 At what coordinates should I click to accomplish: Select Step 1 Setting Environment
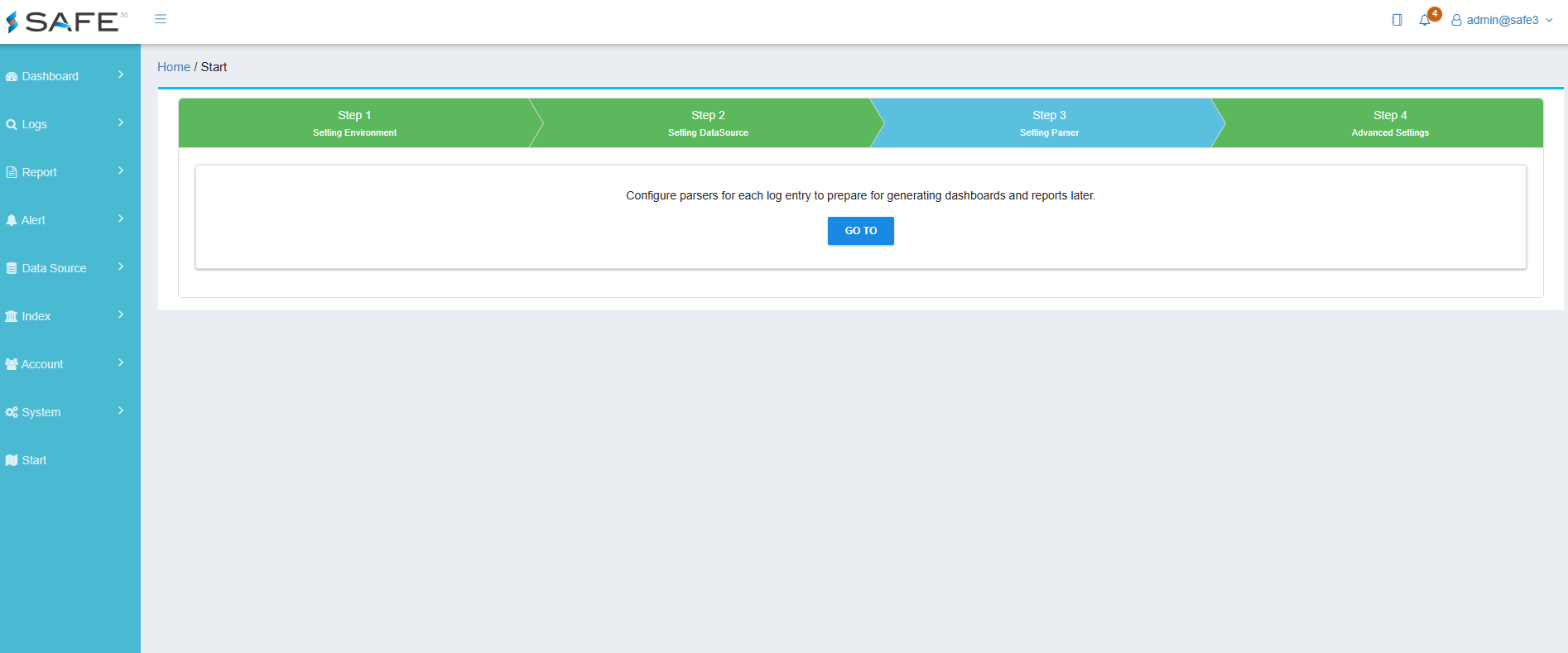click(354, 123)
